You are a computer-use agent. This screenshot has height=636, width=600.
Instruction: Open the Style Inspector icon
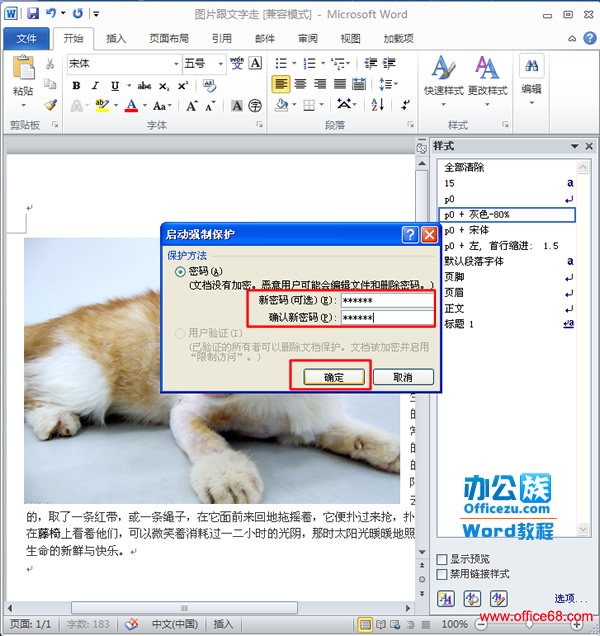(472, 598)
